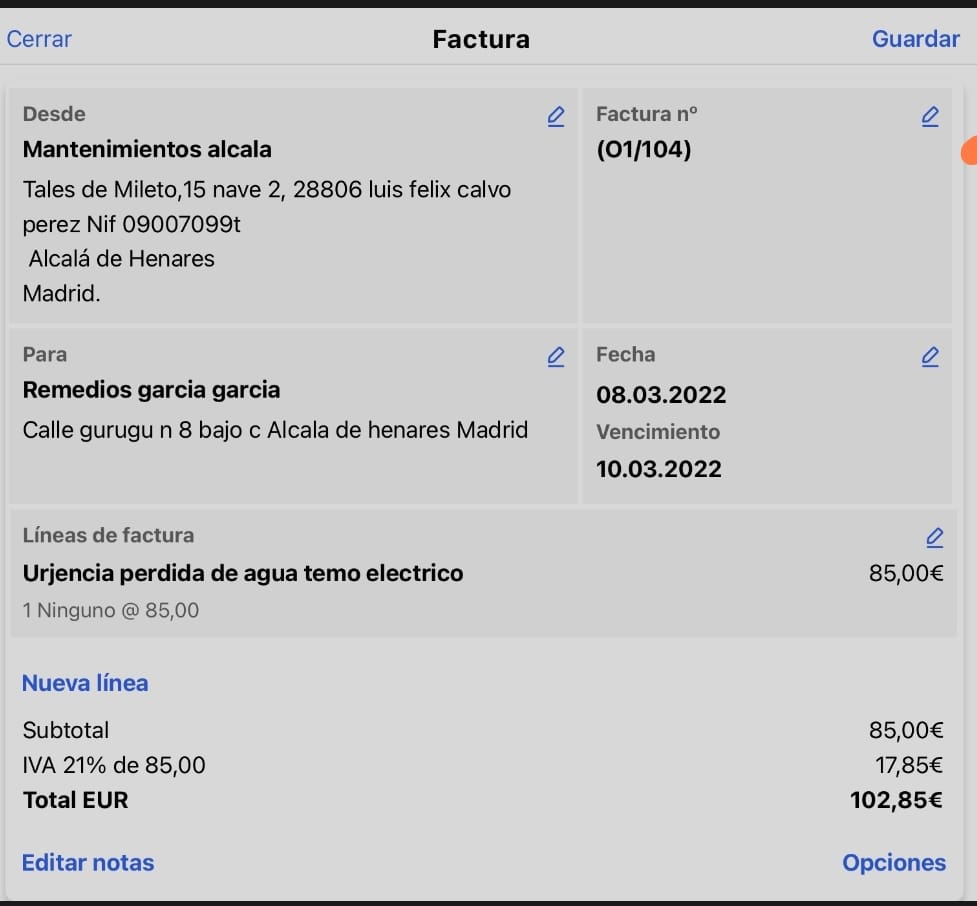
Task: Tap the due date 10.03.2022
Action: [659, 469]
